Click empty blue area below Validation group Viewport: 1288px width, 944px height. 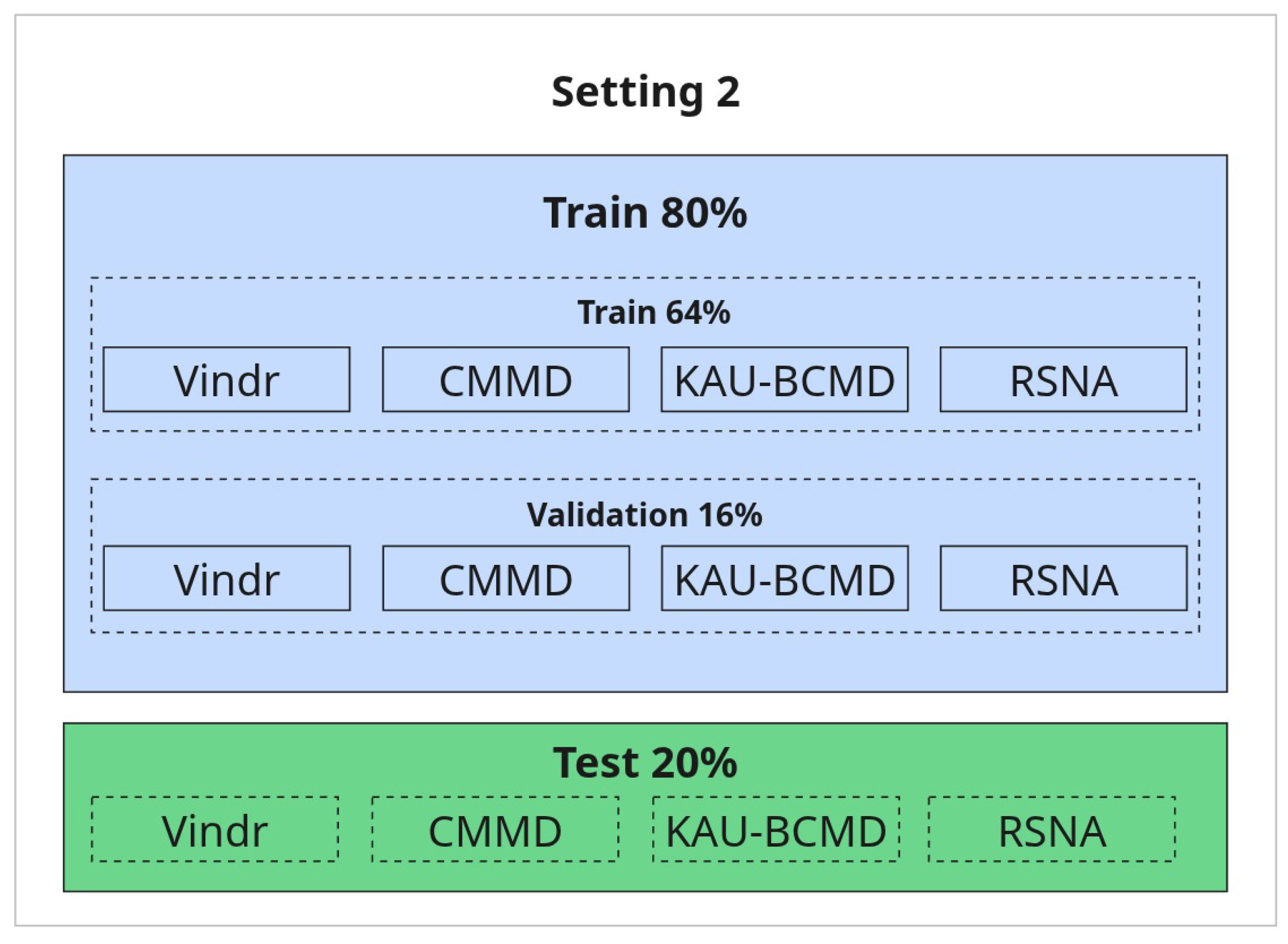tap(645, 662)
